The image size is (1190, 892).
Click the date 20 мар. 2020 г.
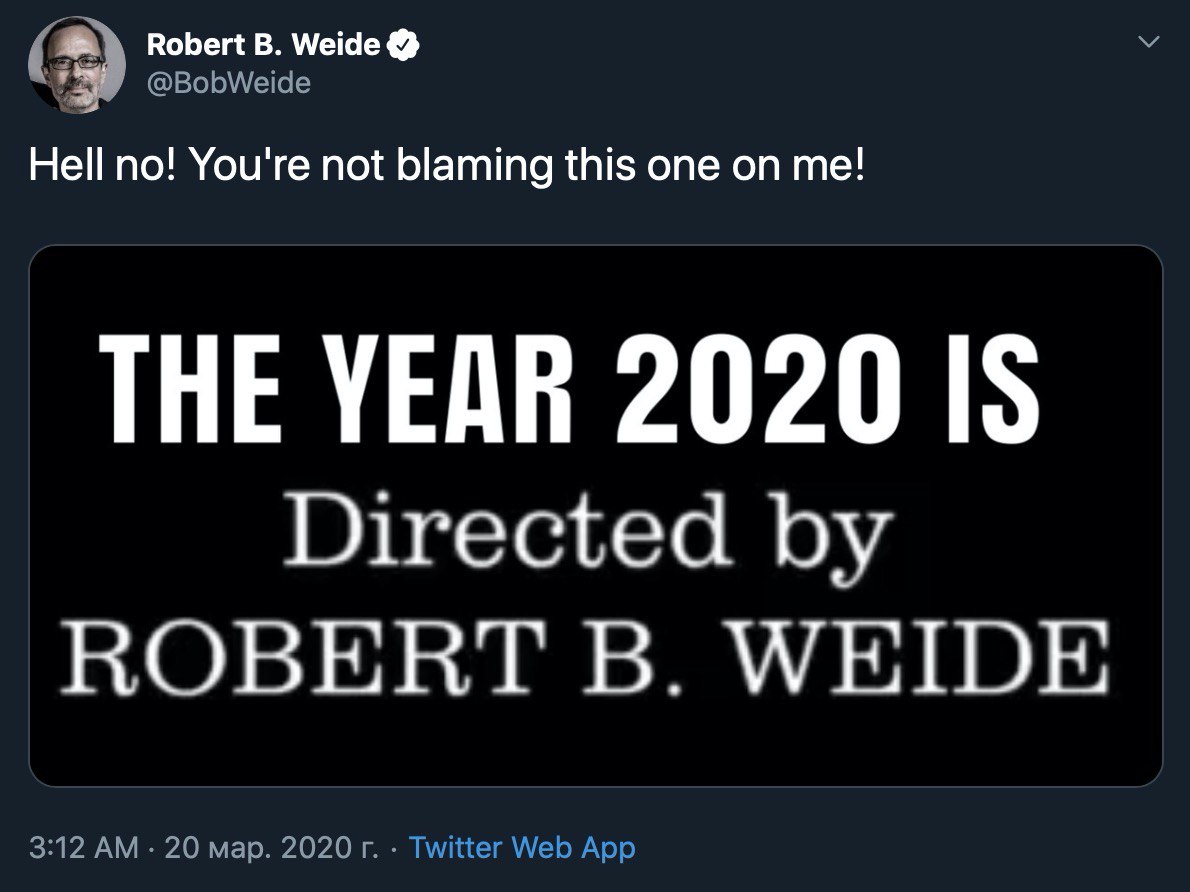(271, 847)
